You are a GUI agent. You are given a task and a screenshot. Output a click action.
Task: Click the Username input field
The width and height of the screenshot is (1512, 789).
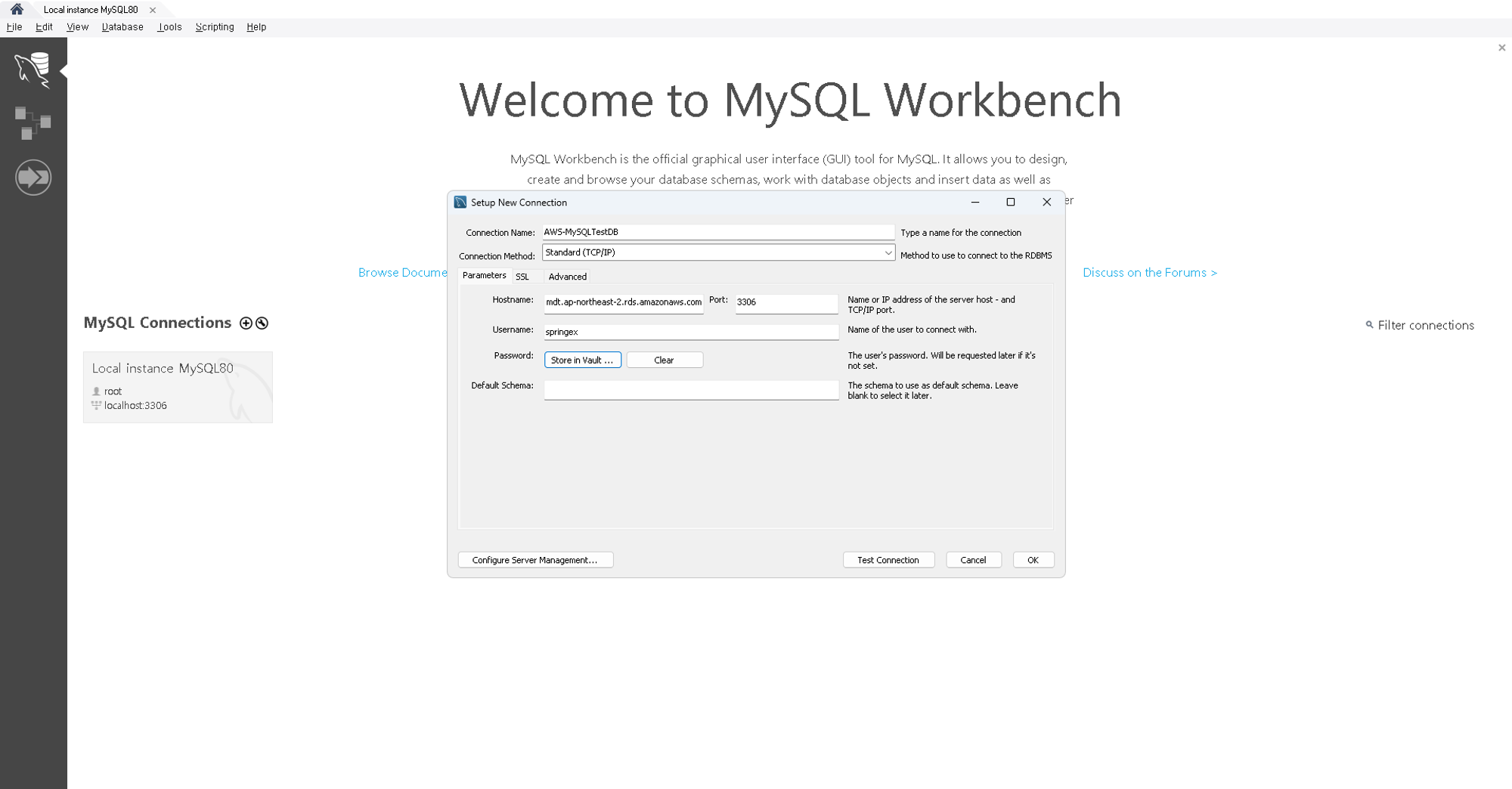(x=691, y=332)
